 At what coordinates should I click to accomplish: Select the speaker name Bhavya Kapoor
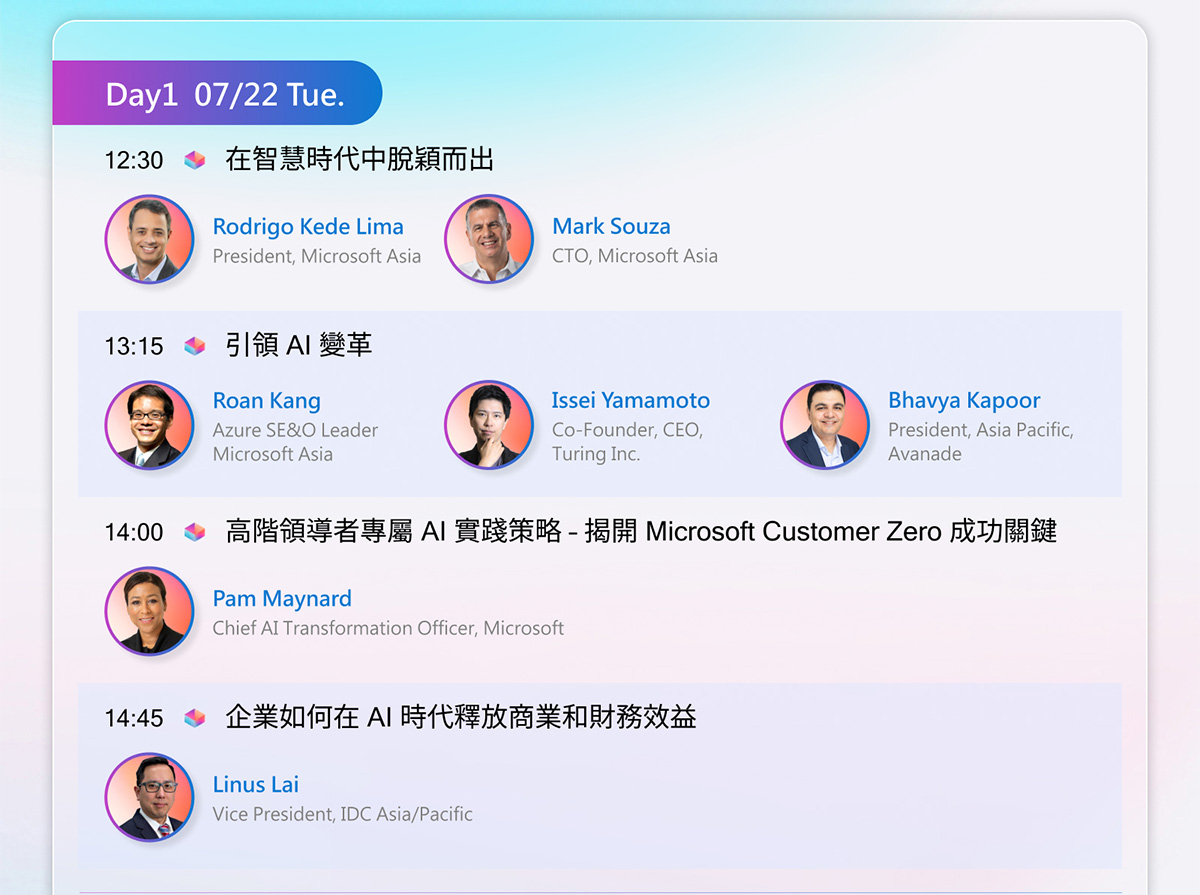964,401
